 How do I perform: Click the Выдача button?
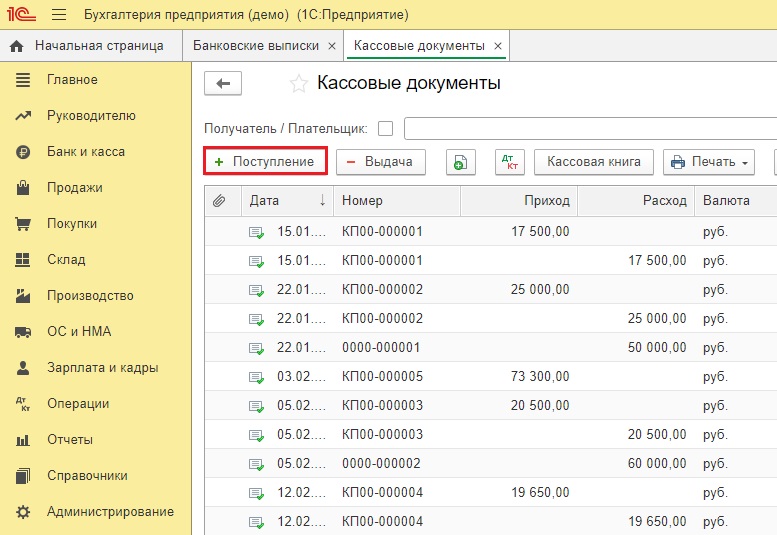(x=381, y=162)
